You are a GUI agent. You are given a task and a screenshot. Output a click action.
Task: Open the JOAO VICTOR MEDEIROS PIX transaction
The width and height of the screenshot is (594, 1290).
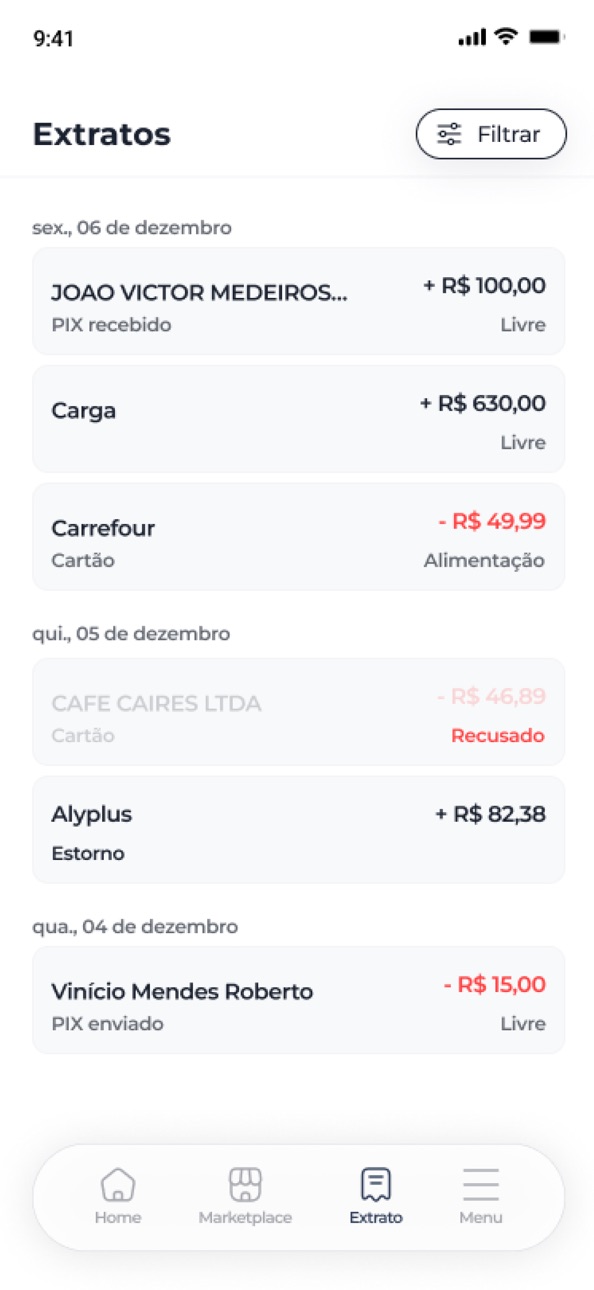click(298, 301)
